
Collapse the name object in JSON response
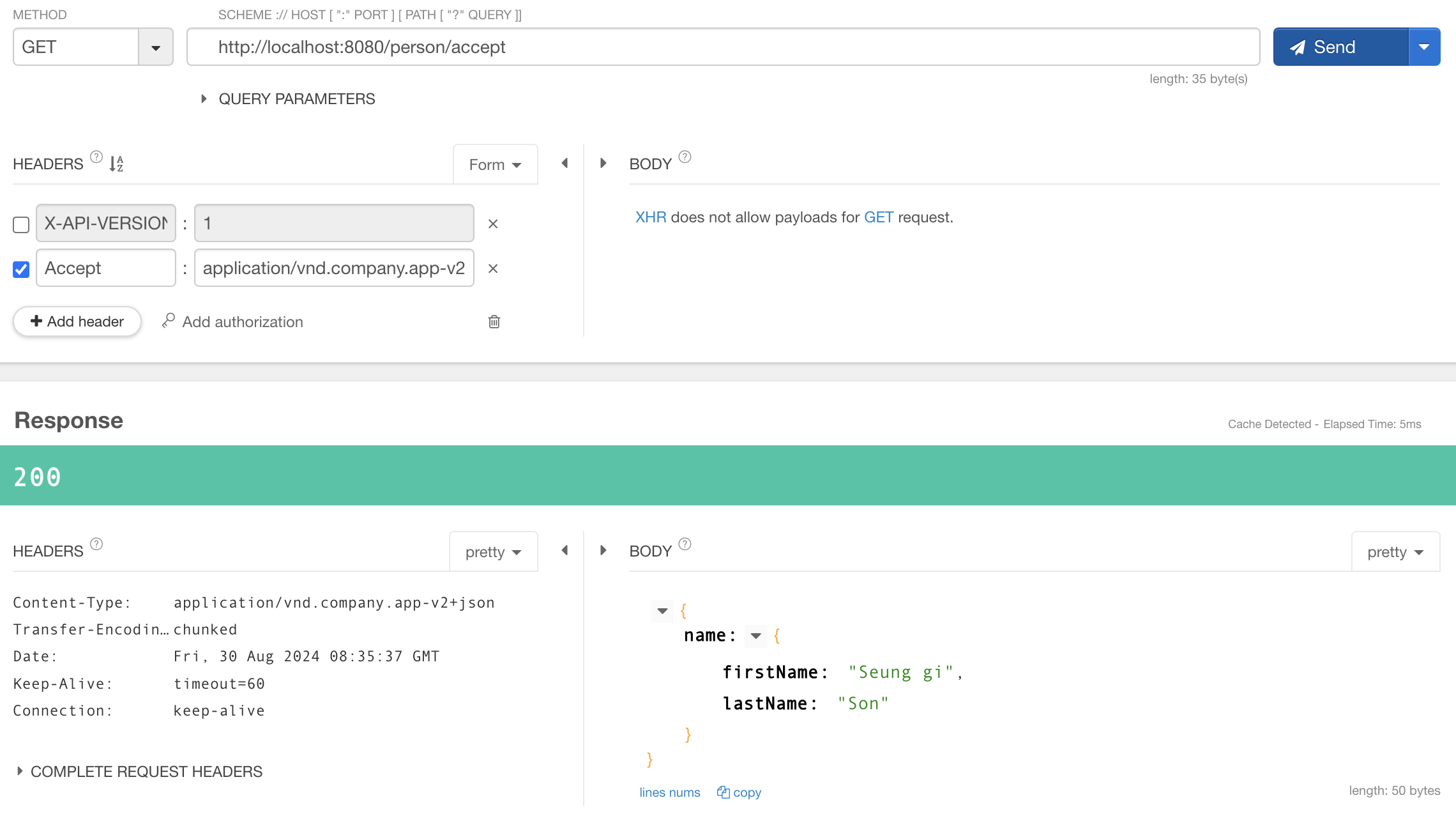(755, 636)
